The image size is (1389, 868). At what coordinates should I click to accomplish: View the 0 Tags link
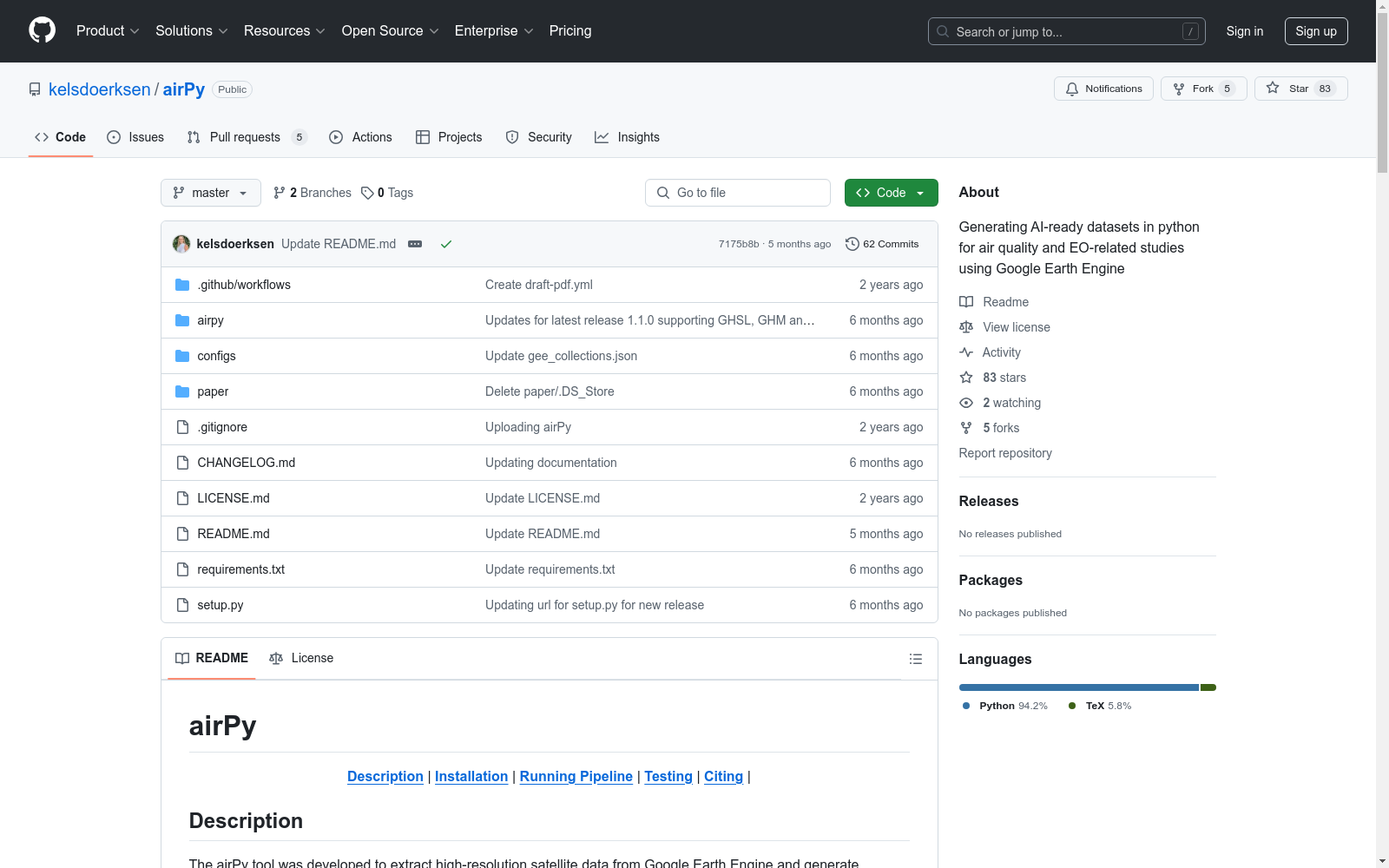387,193
